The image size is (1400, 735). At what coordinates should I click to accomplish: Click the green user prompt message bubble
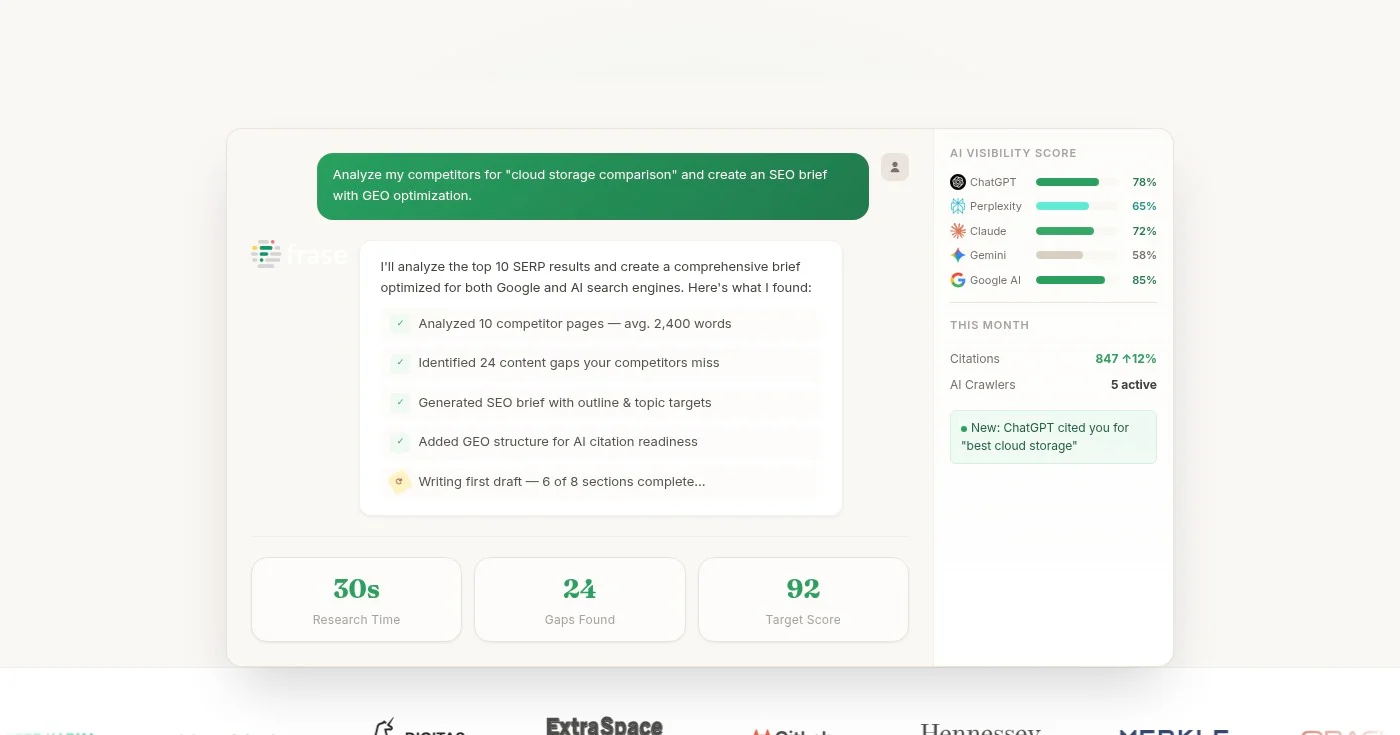coord(593,186)
